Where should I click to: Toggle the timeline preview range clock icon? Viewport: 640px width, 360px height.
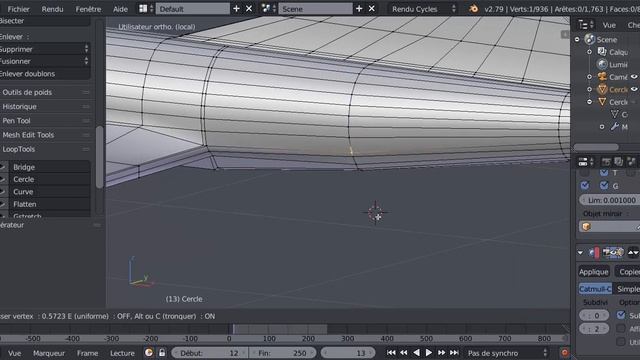click(149, 353)
